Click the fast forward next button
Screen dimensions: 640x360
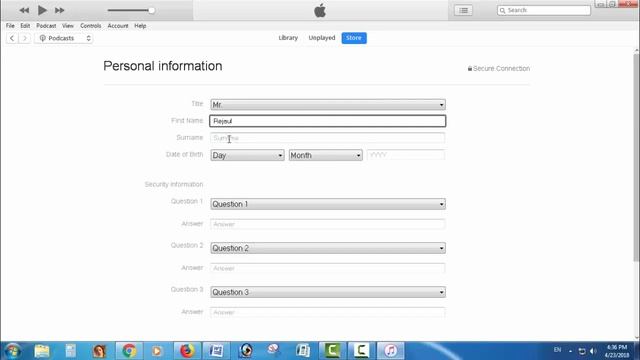[x=59, y=10]
